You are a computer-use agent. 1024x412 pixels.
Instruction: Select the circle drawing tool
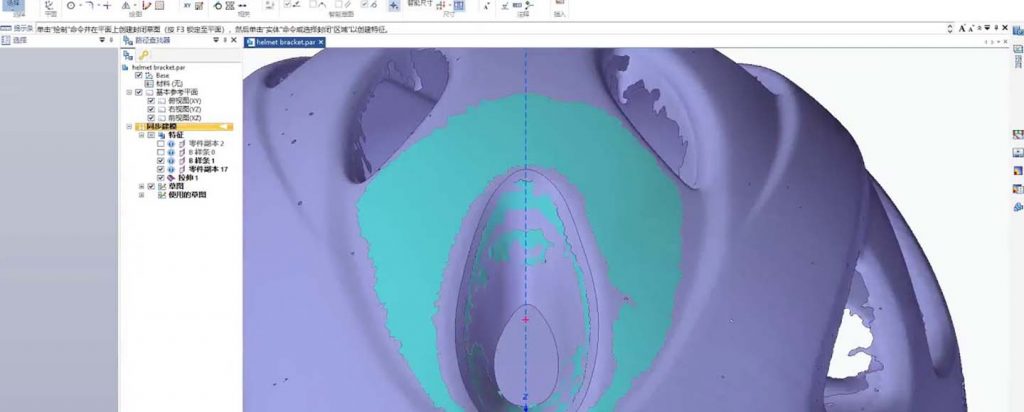(71, 5)
